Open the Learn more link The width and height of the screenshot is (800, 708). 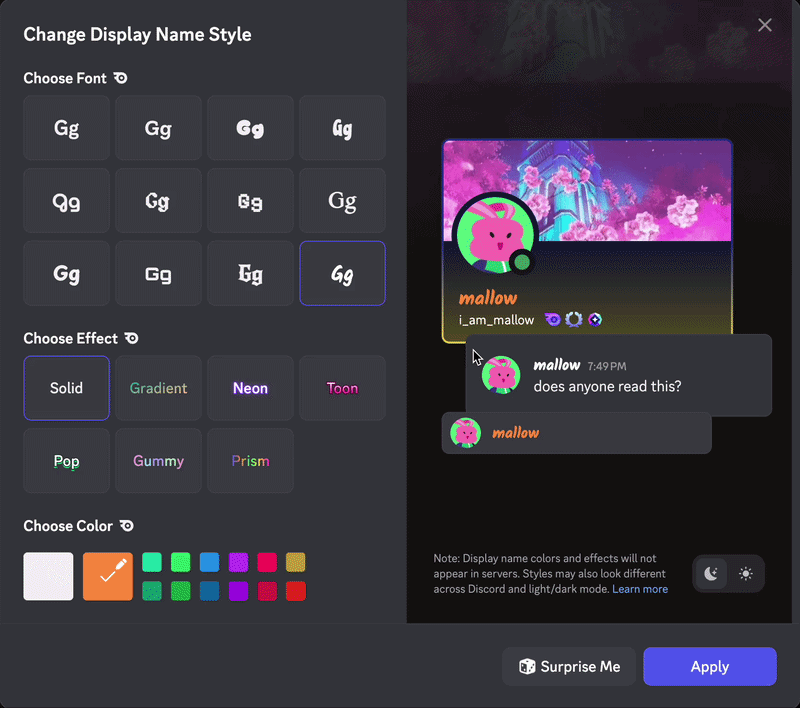(640, 589)
